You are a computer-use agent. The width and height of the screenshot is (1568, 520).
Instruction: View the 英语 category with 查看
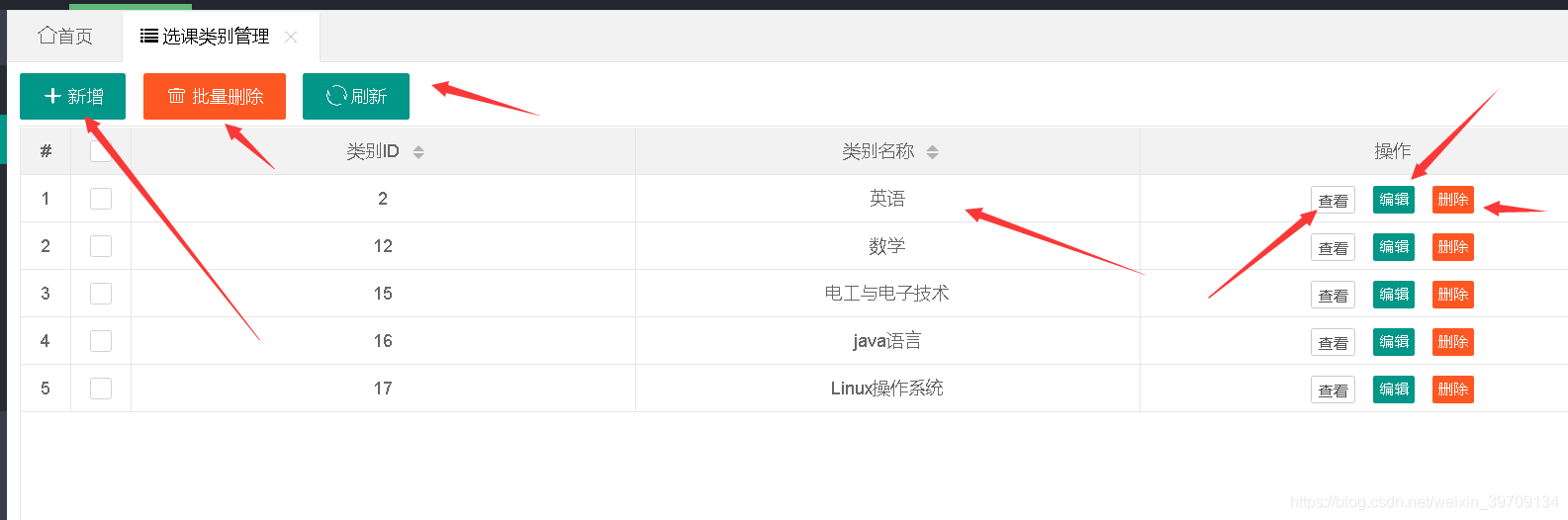1333,200
